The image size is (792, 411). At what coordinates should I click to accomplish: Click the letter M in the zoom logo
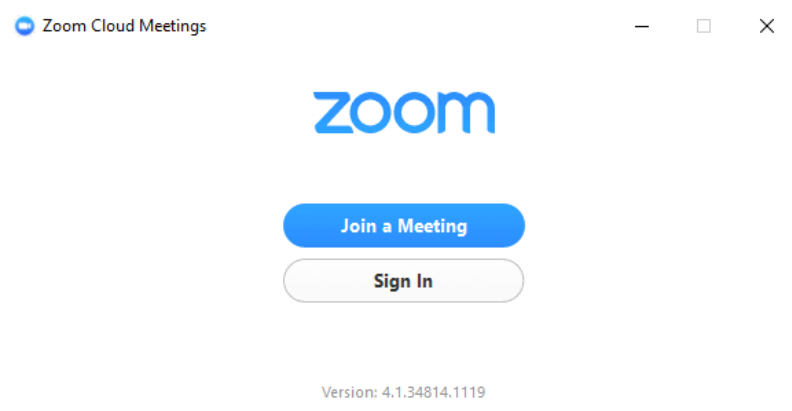click(467, 113)
